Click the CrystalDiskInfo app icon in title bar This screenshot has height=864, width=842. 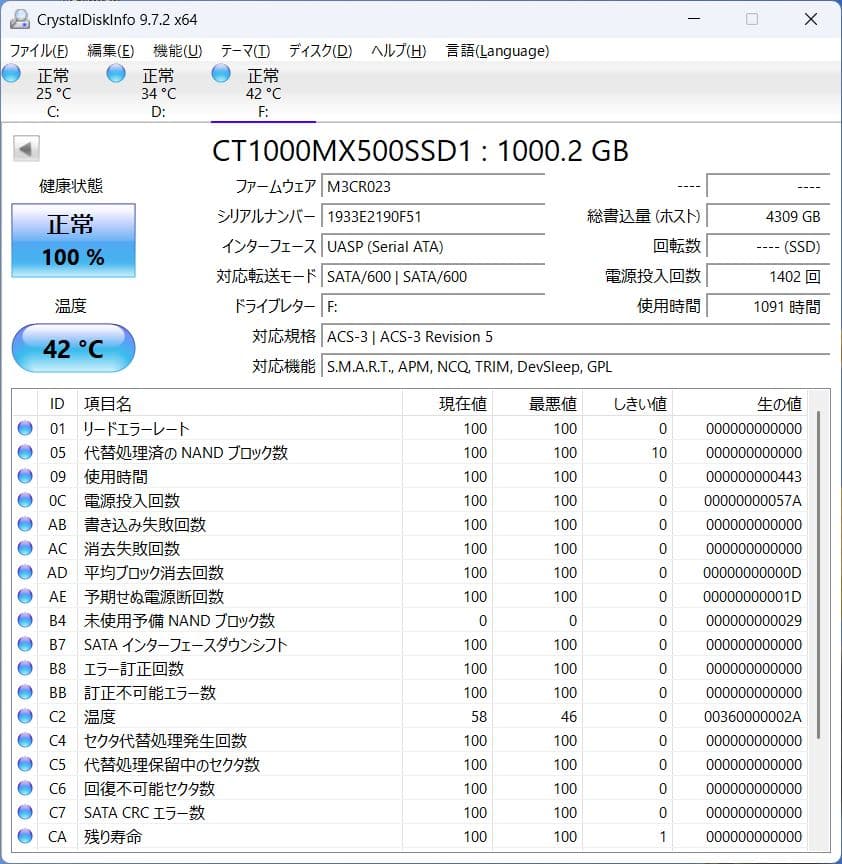click(20, 19)
